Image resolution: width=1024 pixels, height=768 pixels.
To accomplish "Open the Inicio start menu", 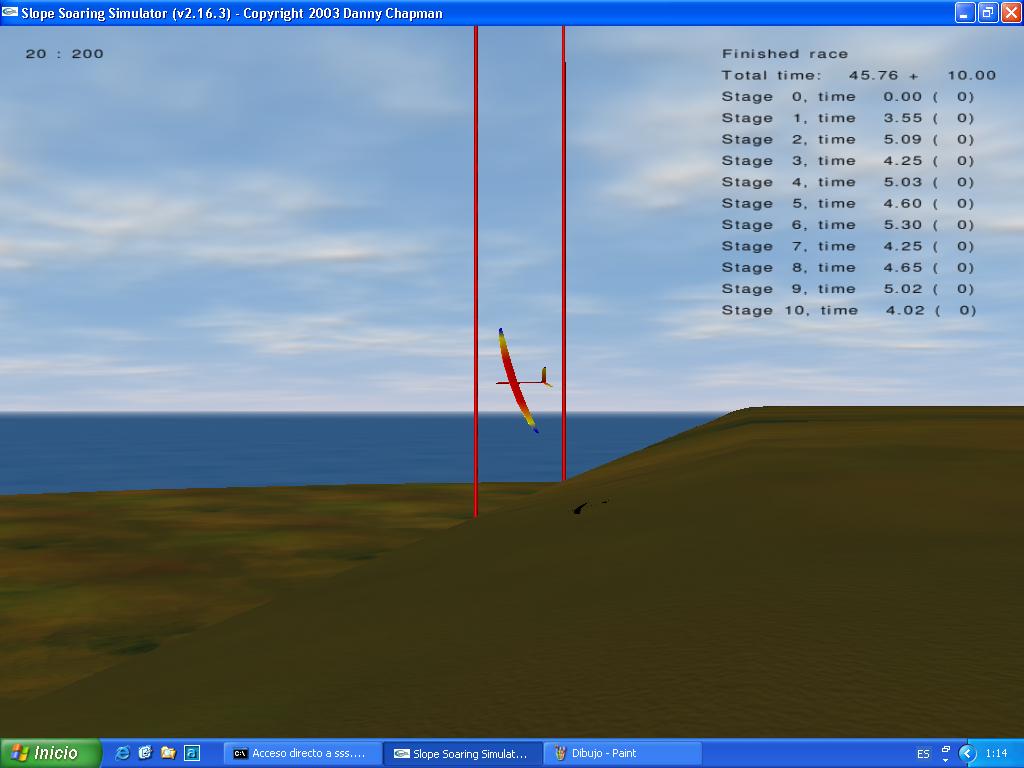I will pyautogui.click(x=50, y=753).
